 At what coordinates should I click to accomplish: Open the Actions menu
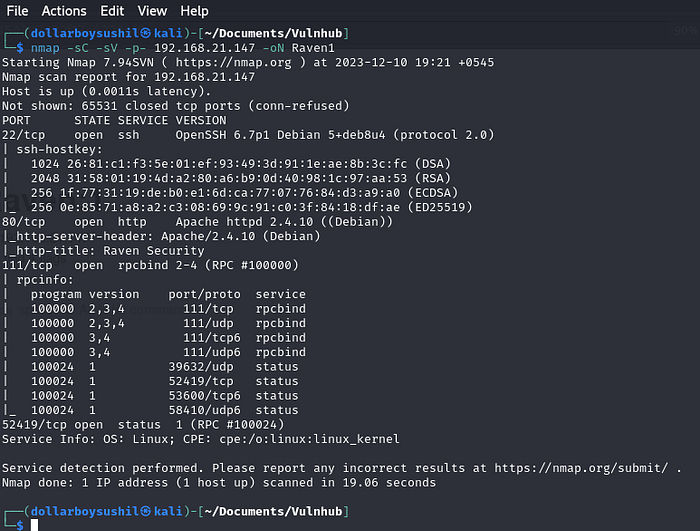64,11
